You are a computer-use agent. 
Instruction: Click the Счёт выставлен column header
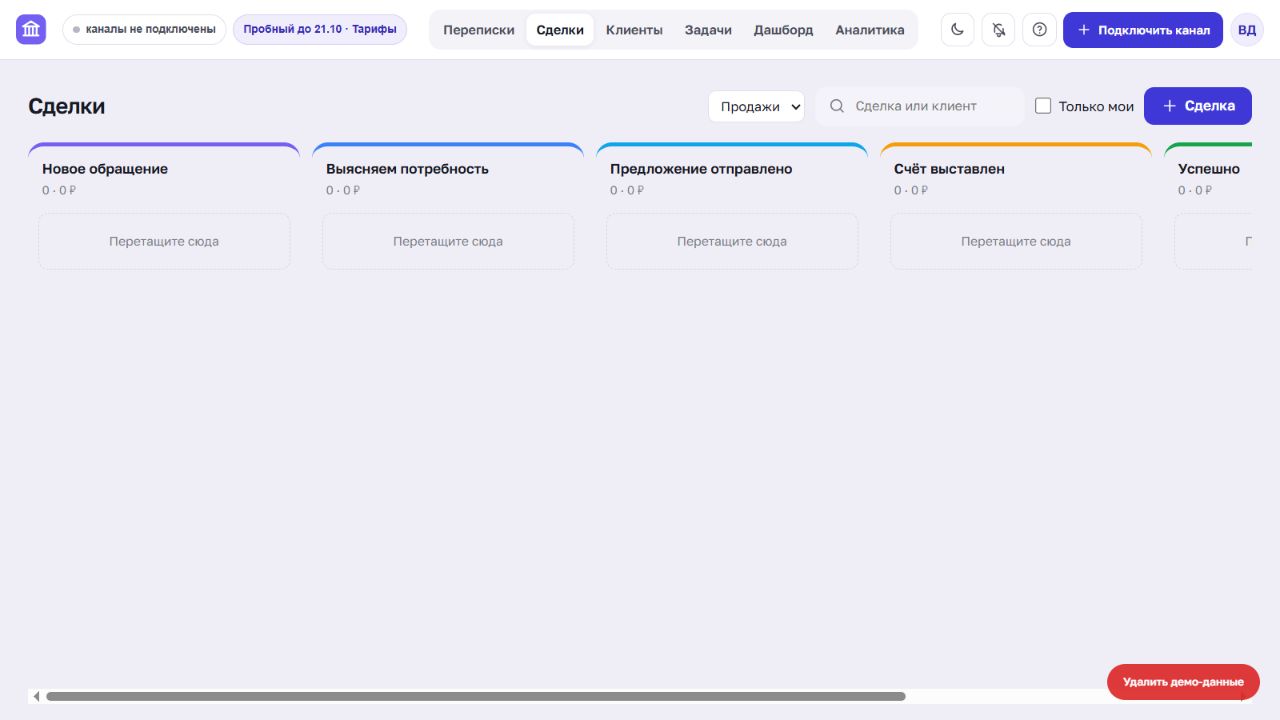click(949, 169)
